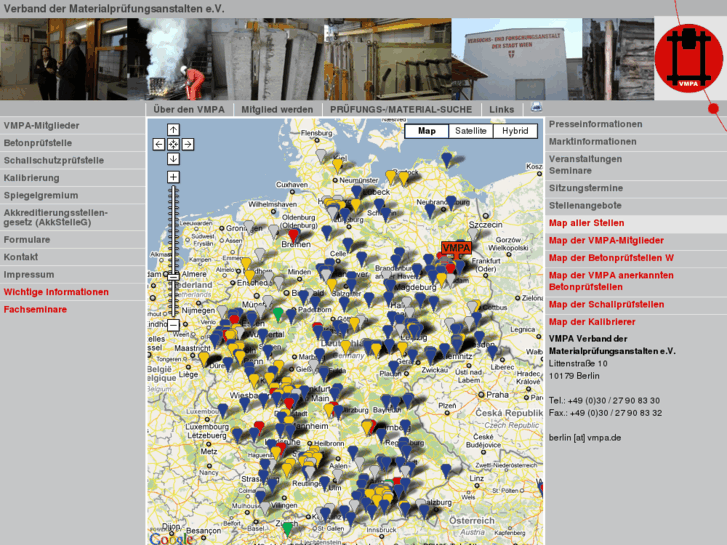Click the Fax +49 (0)30 / 27 90 83 32 text

click(x=605, y=413)
